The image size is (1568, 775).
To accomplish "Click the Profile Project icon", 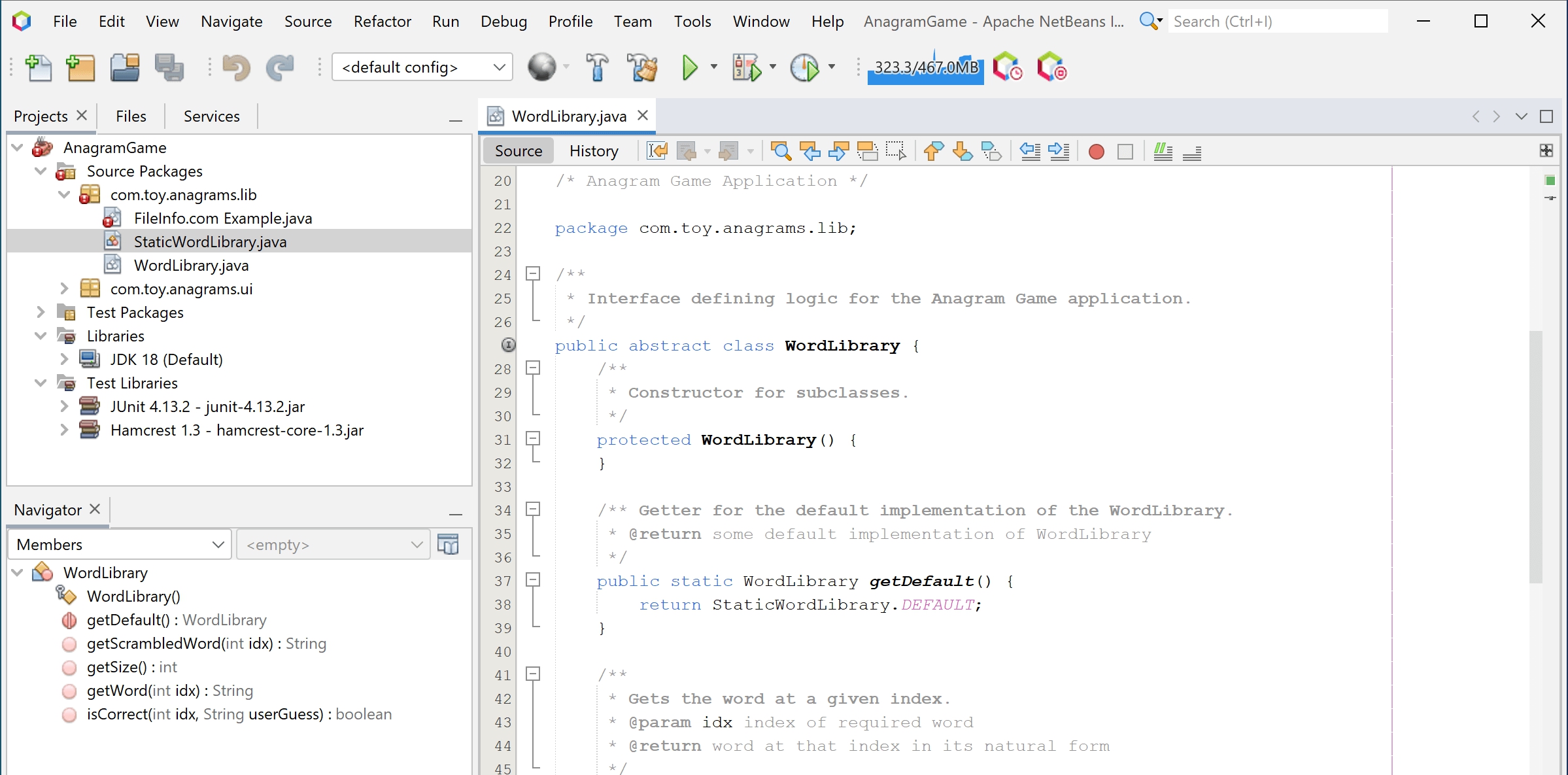I will click(804, 67).
